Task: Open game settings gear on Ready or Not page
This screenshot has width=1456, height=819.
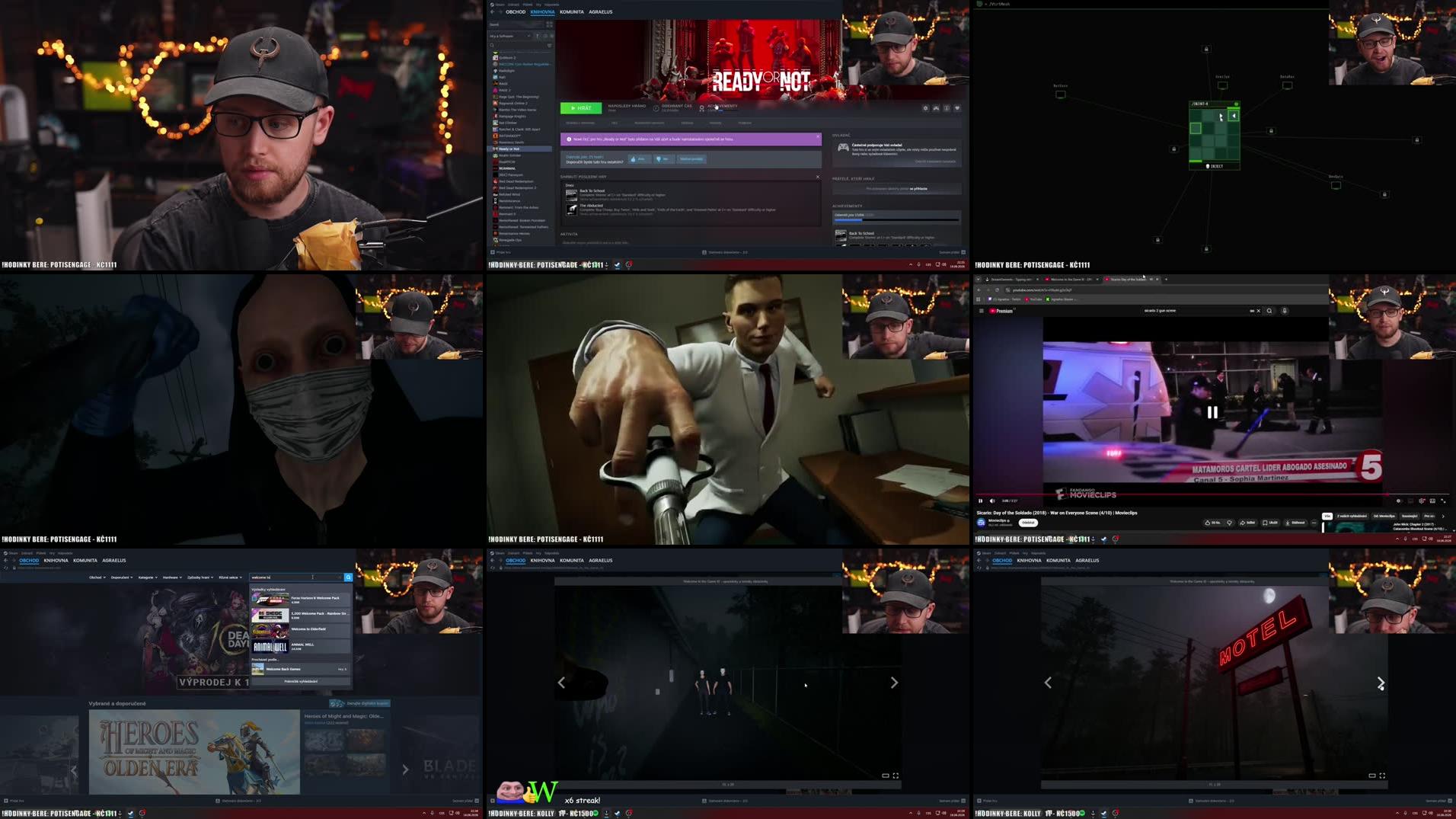Action: tap(926, 108)
